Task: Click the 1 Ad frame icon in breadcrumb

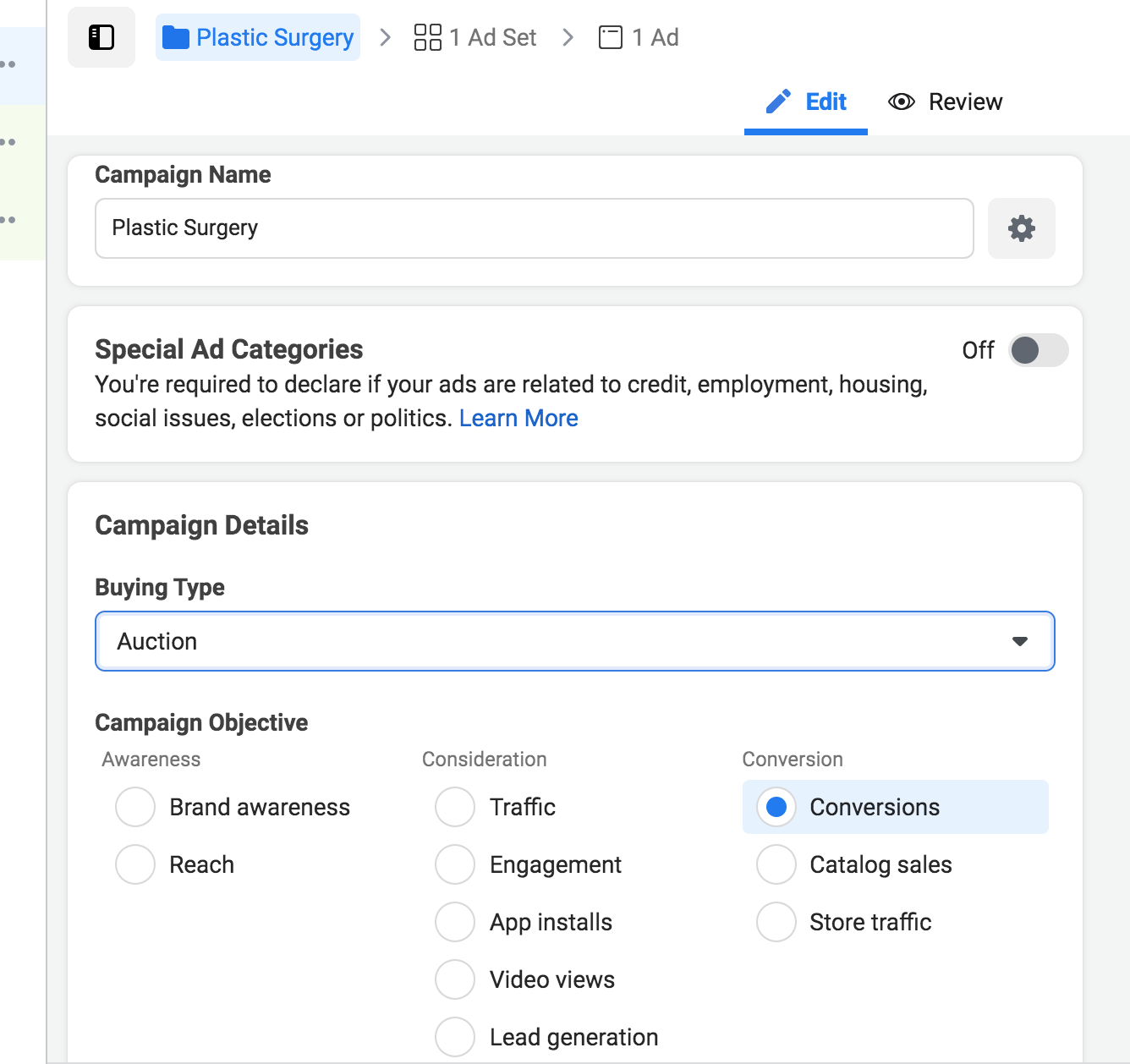Action: click(612, 36)
